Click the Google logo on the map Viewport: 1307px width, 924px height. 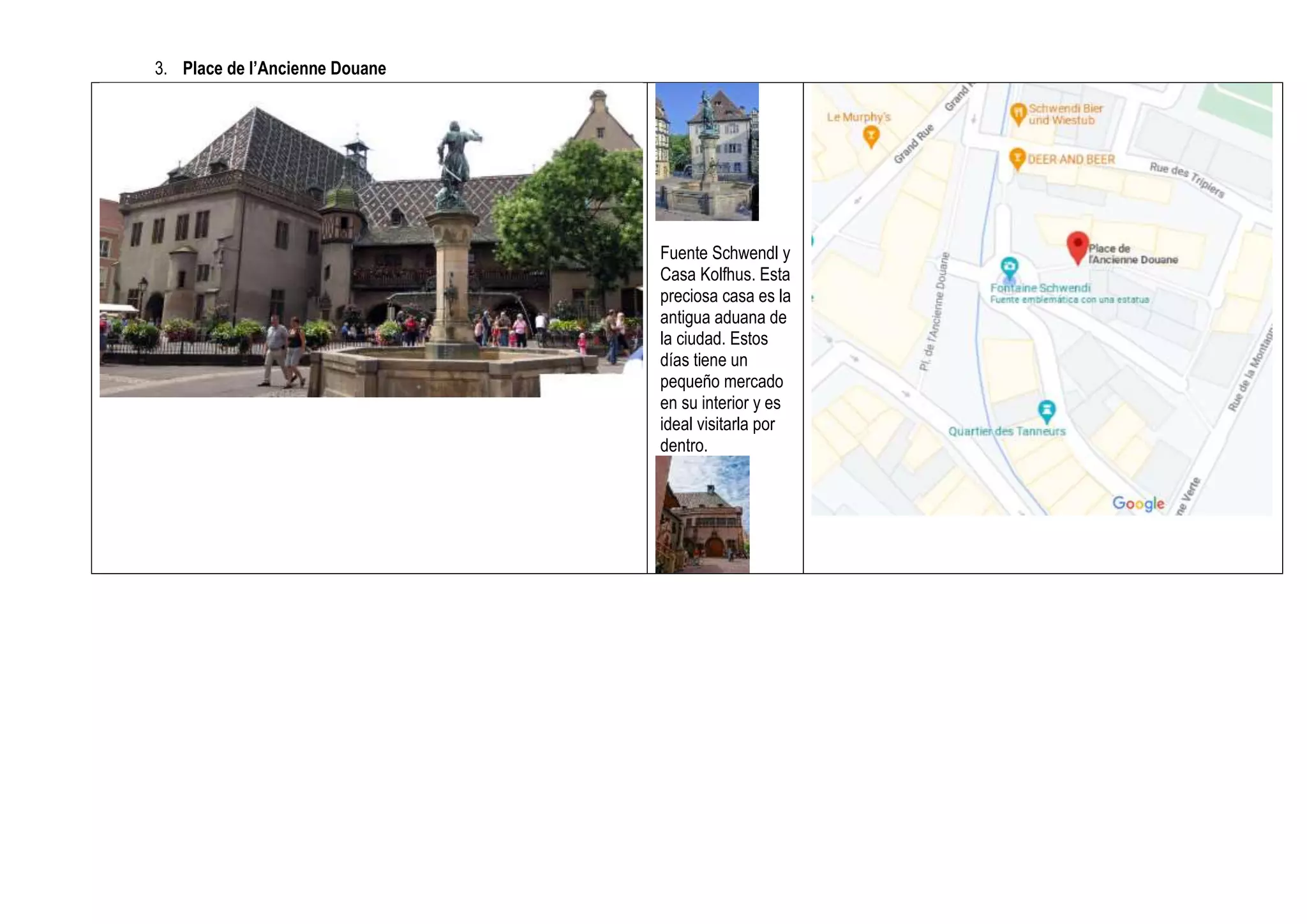[x=1139, y=503]
